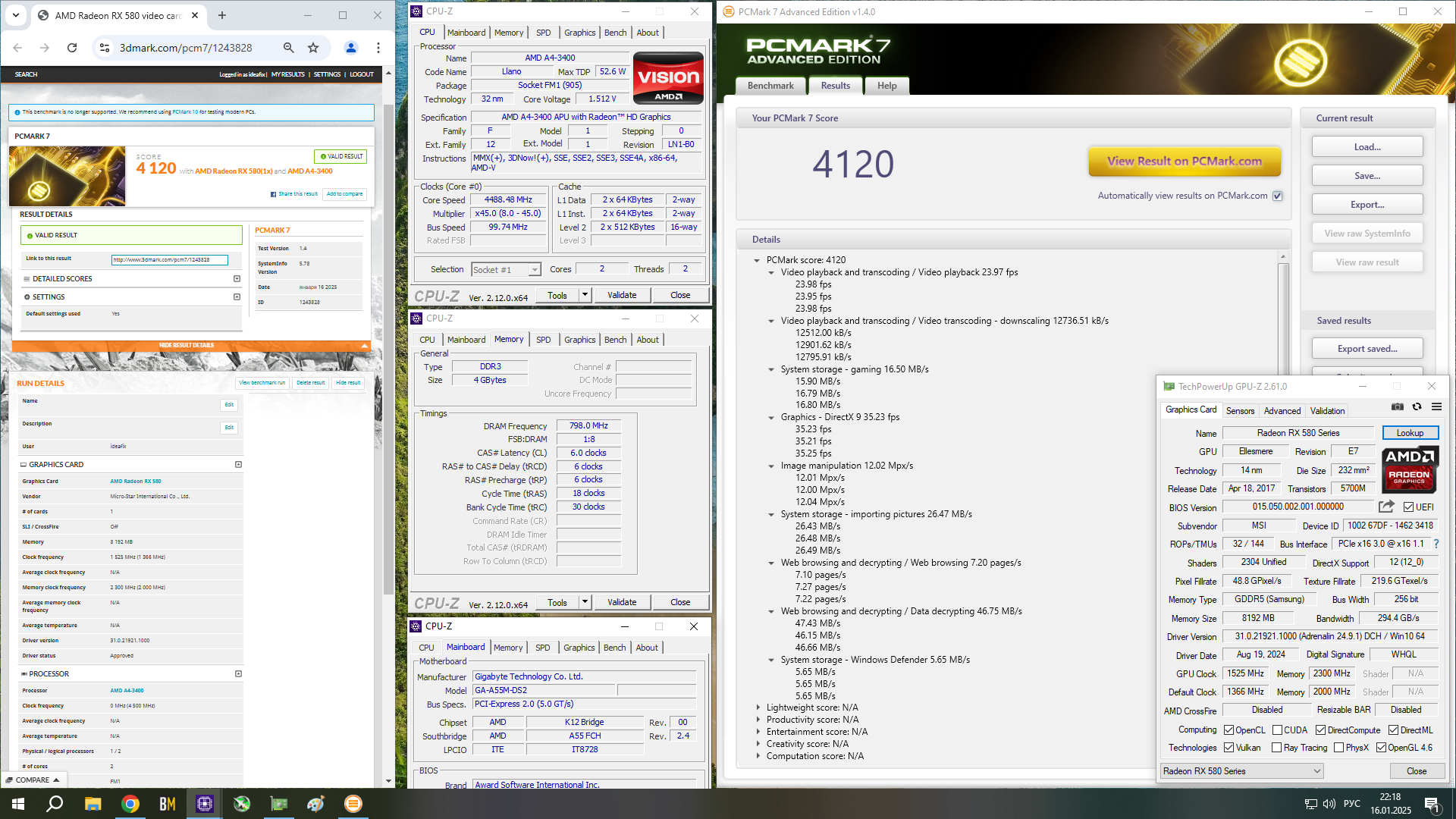Screen dimensions: 1456x819
Task: Open the Chrome tab search arrow
Action: tap(16, 15)
